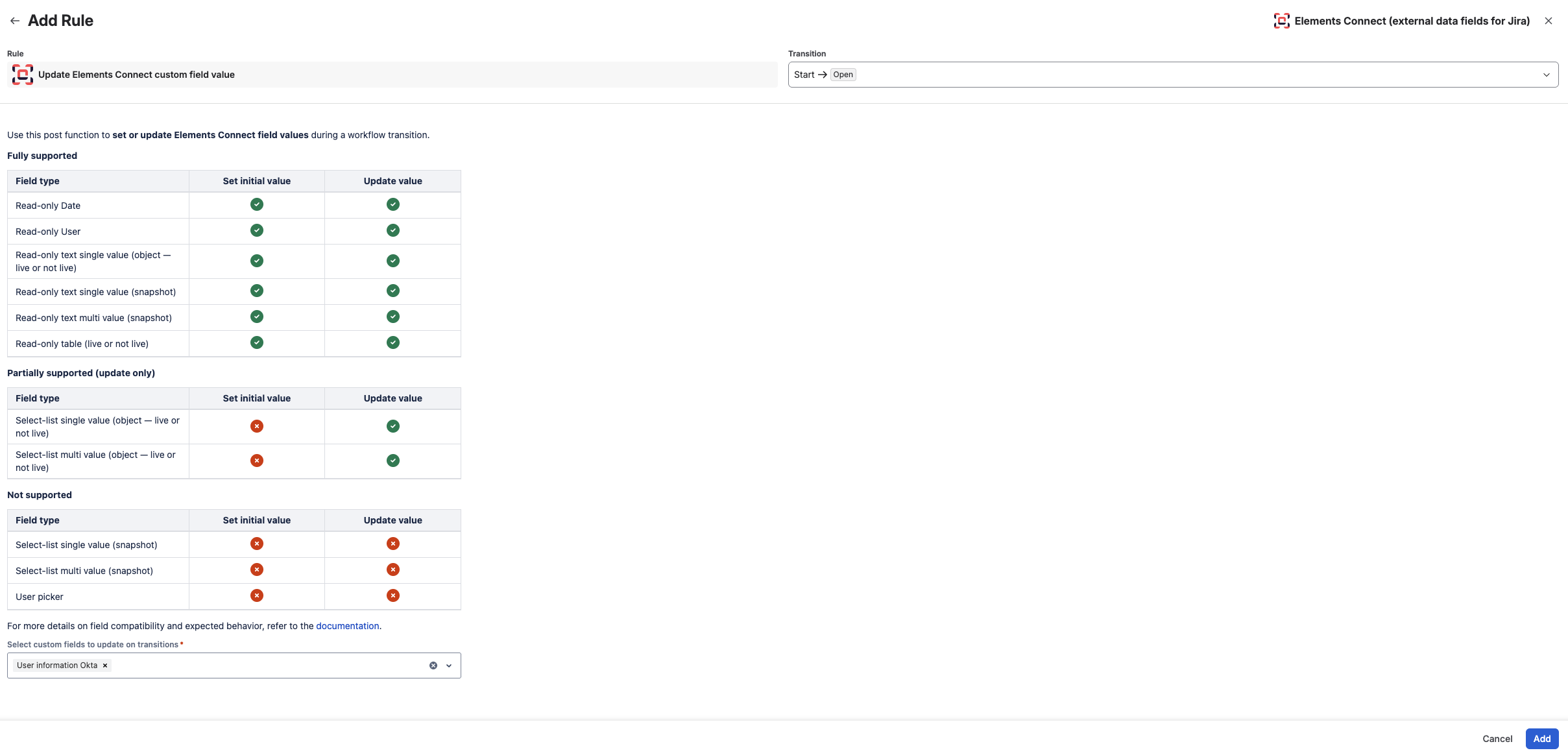Select the Read-only Date row label
The image size is (1568, 755).
(x=48, y=206)
